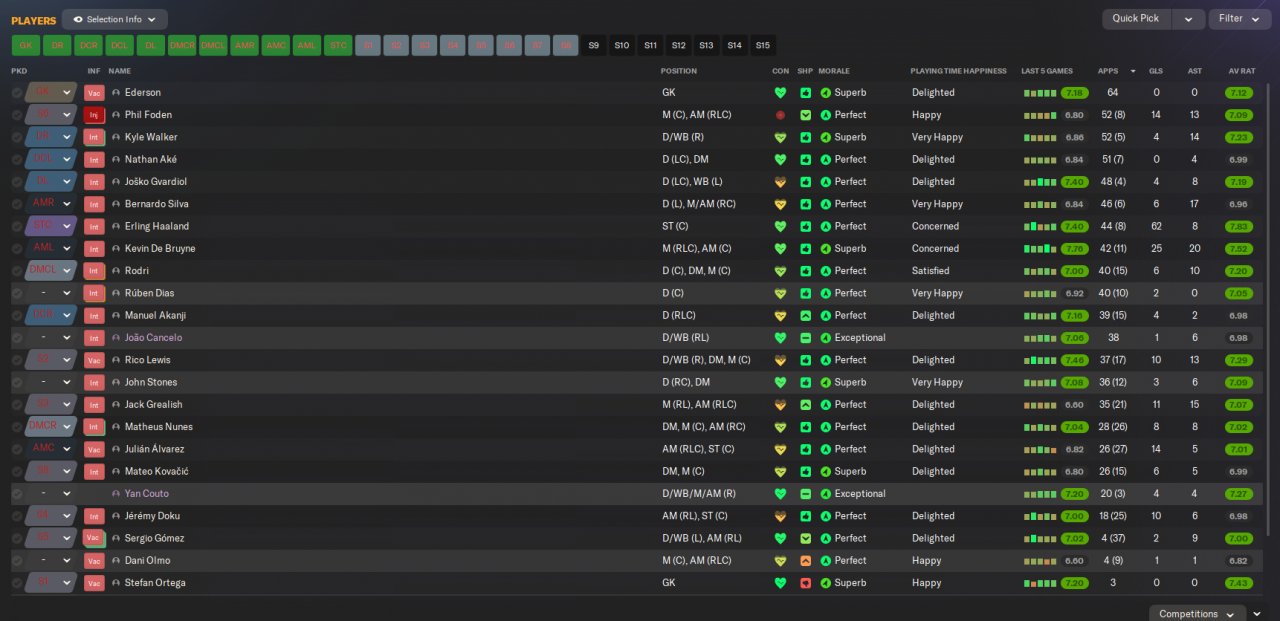This screenshot has height=621, width=1280.
Task: Click Dani Olmo's last 5 games form bars
Action: tap(1040, 561)
